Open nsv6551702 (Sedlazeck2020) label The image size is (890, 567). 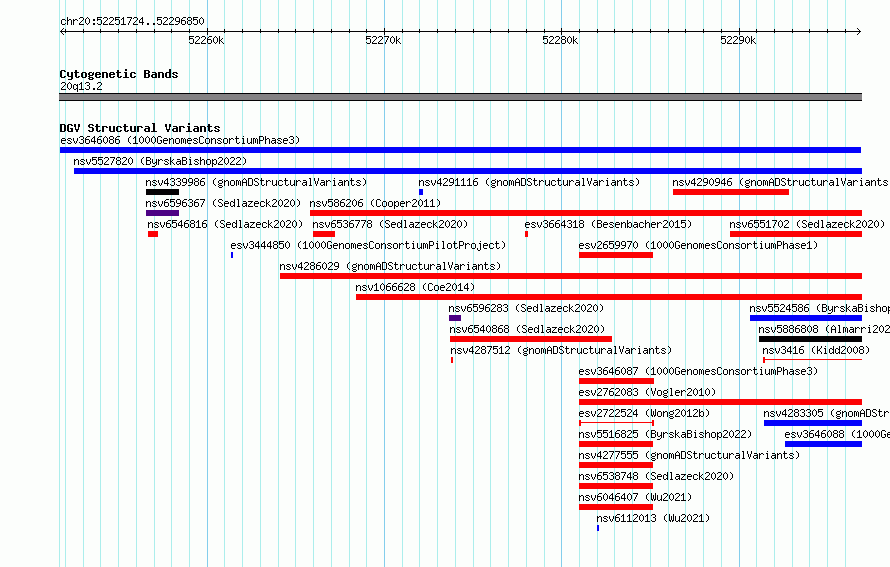[x=807, y=224]
